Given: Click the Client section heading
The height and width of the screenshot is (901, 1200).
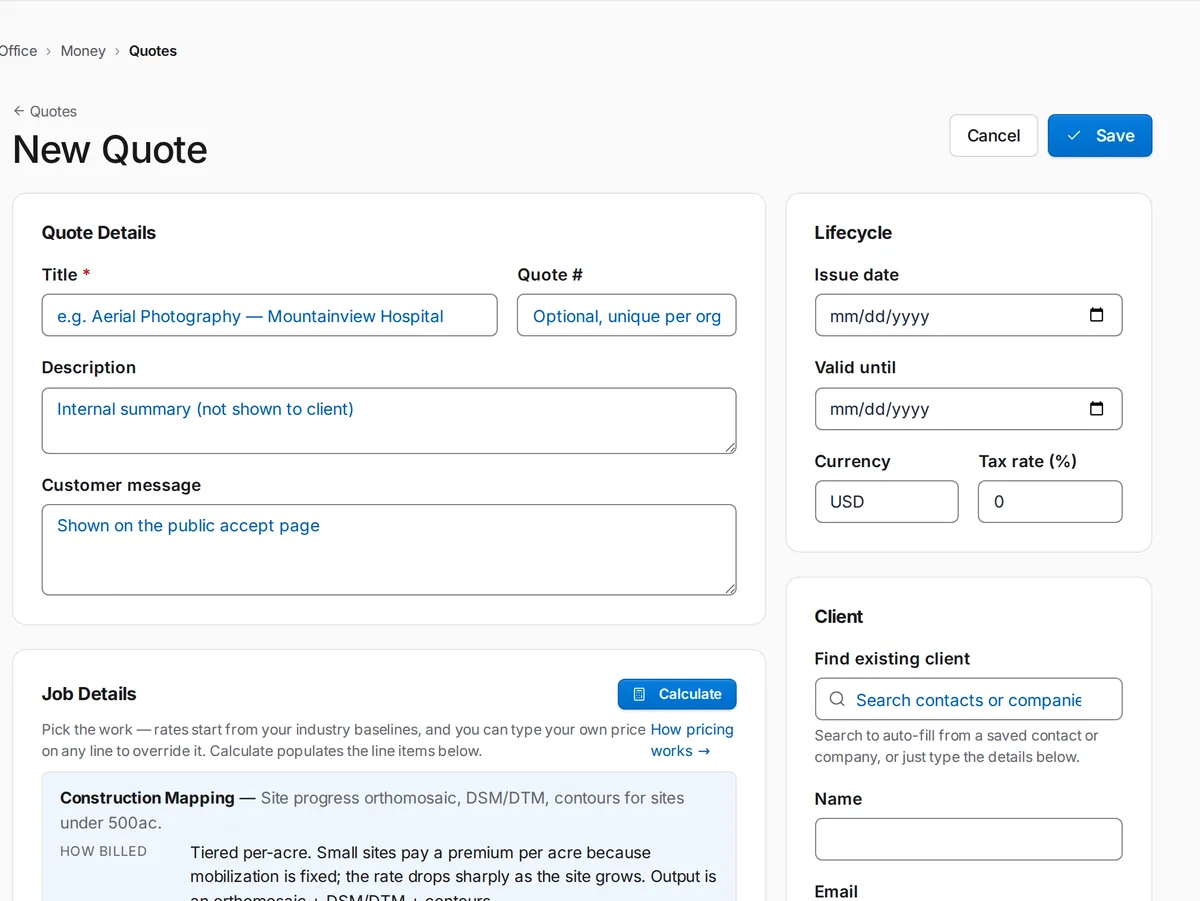Looking at the screenshot, I should click(x=839, y=617).
